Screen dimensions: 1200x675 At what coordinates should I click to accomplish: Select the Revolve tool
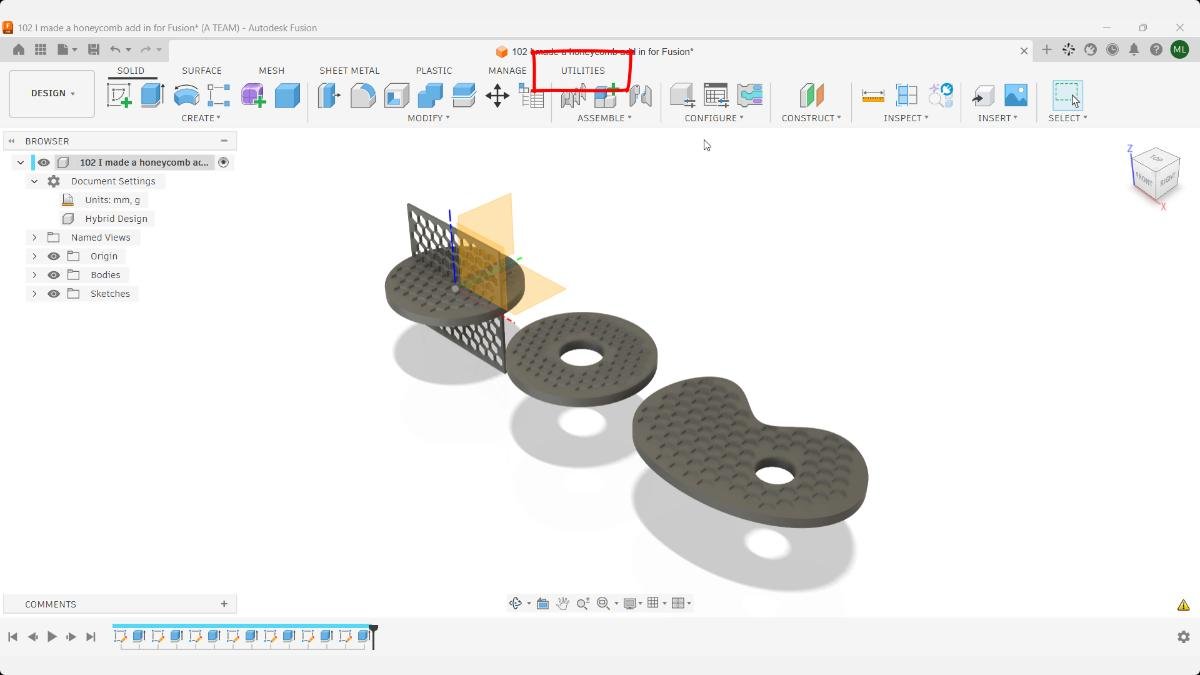click(x=186, y=95)
